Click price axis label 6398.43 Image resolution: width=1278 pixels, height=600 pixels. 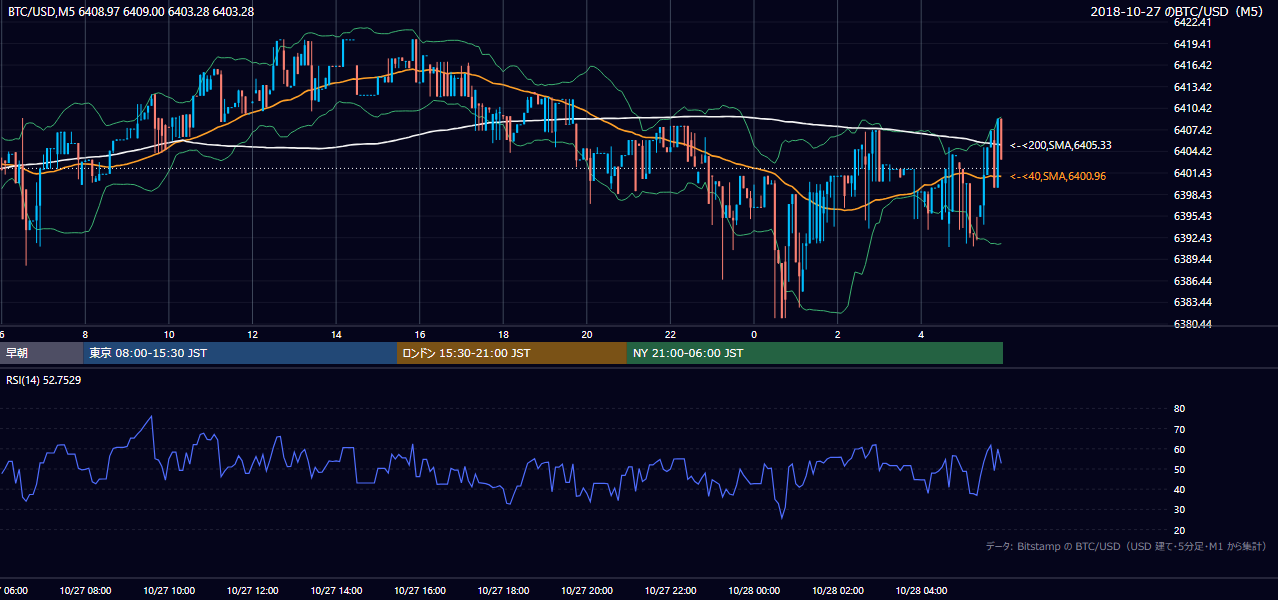tap(1193, 195)
